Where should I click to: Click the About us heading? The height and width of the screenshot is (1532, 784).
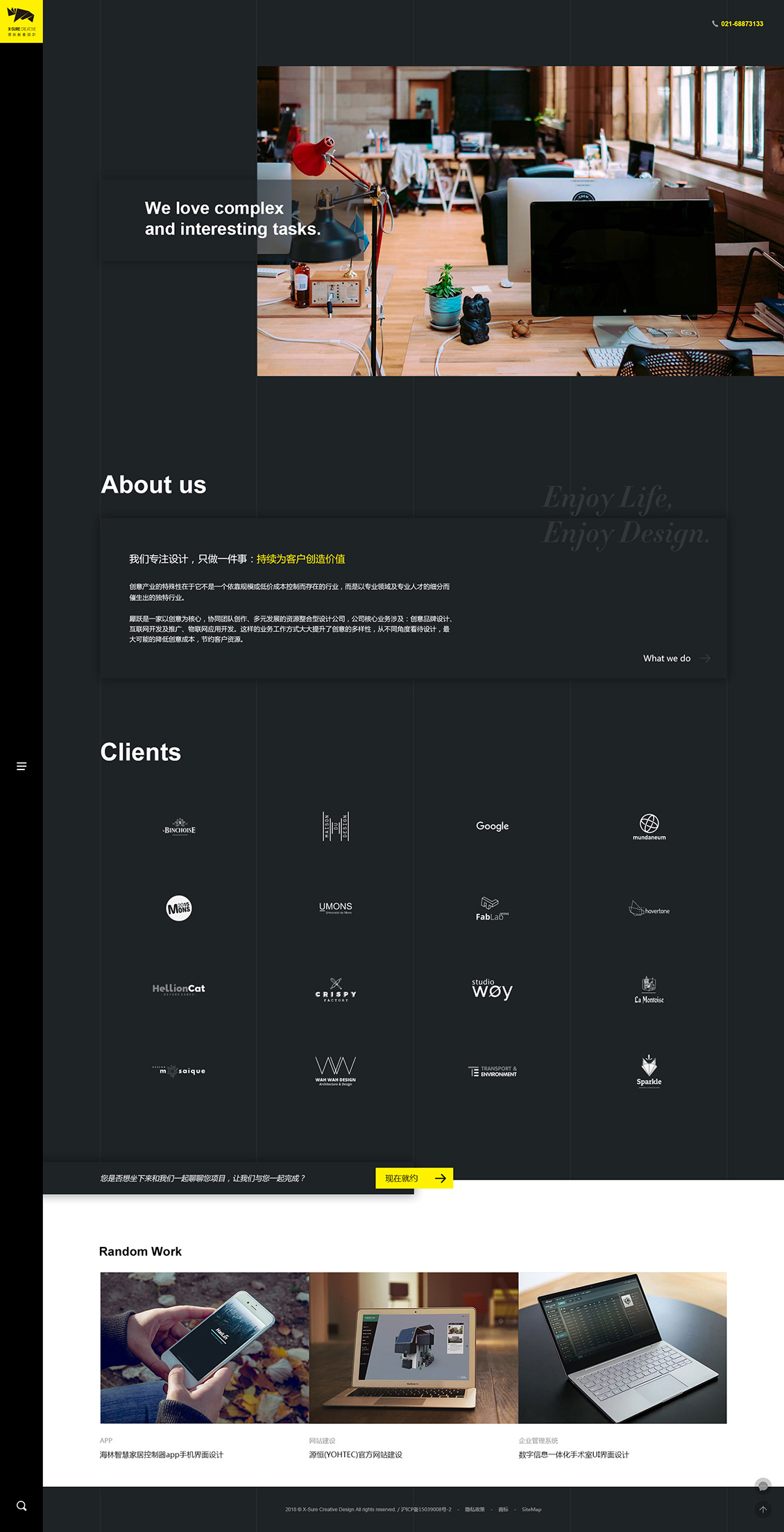tap(154, 484)
